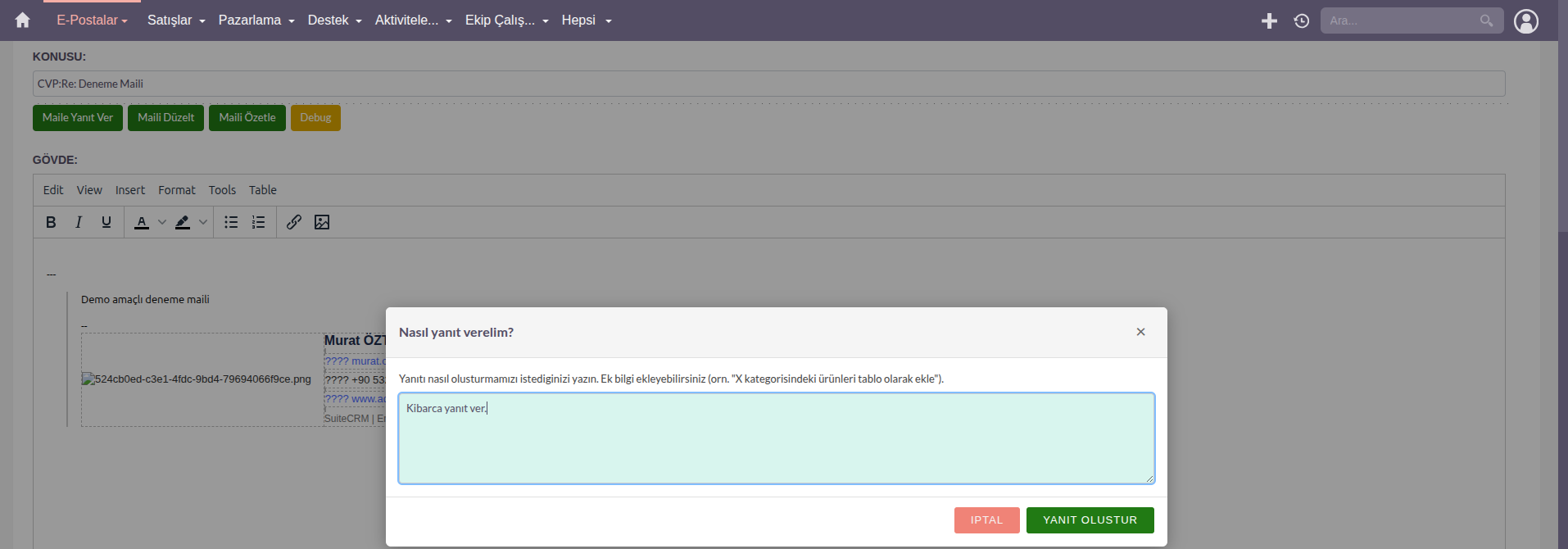Toggle bold formatting in editor
1568x549 pixels.
51,222
